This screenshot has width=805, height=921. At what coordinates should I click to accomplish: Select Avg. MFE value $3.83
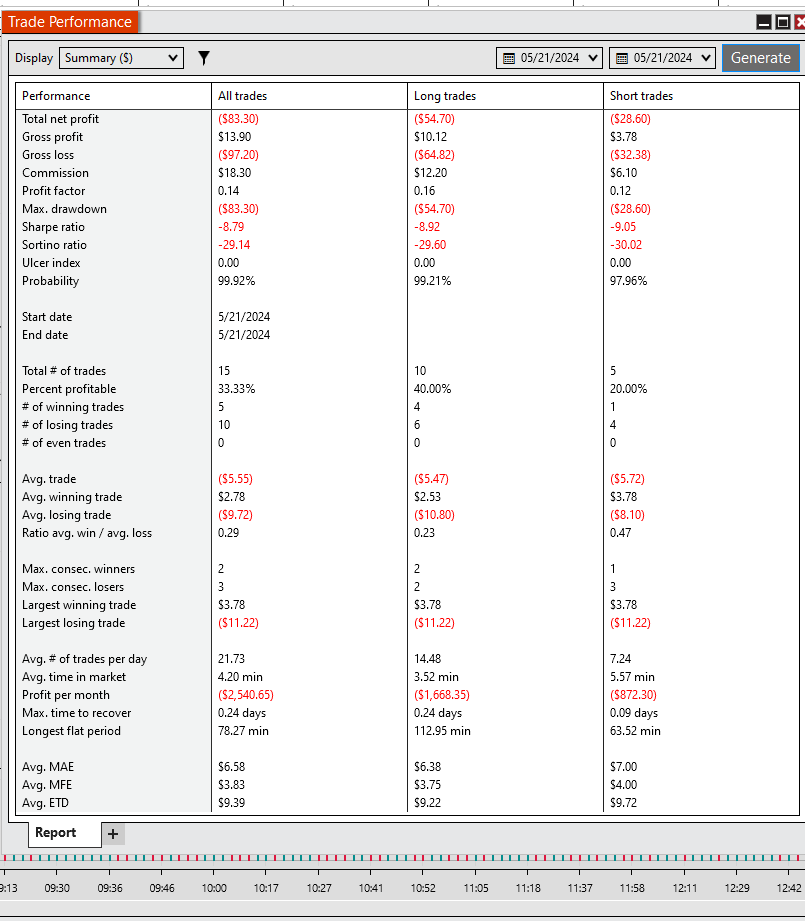(231, 785)
